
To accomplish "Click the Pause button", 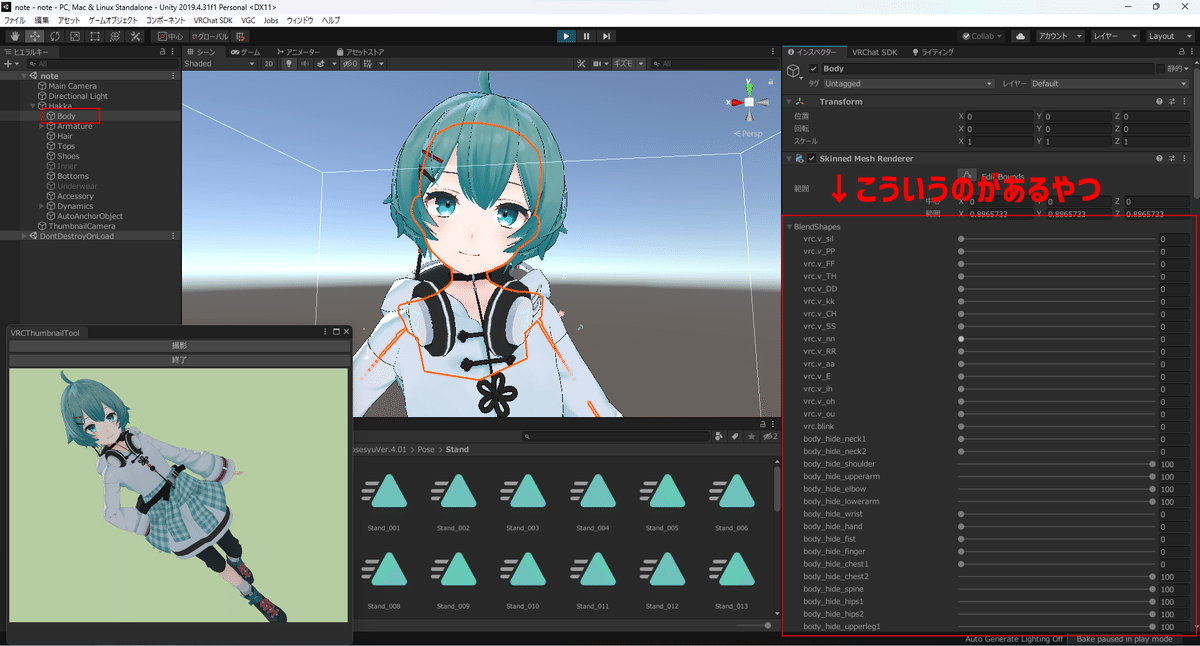I will pos(586,36).
